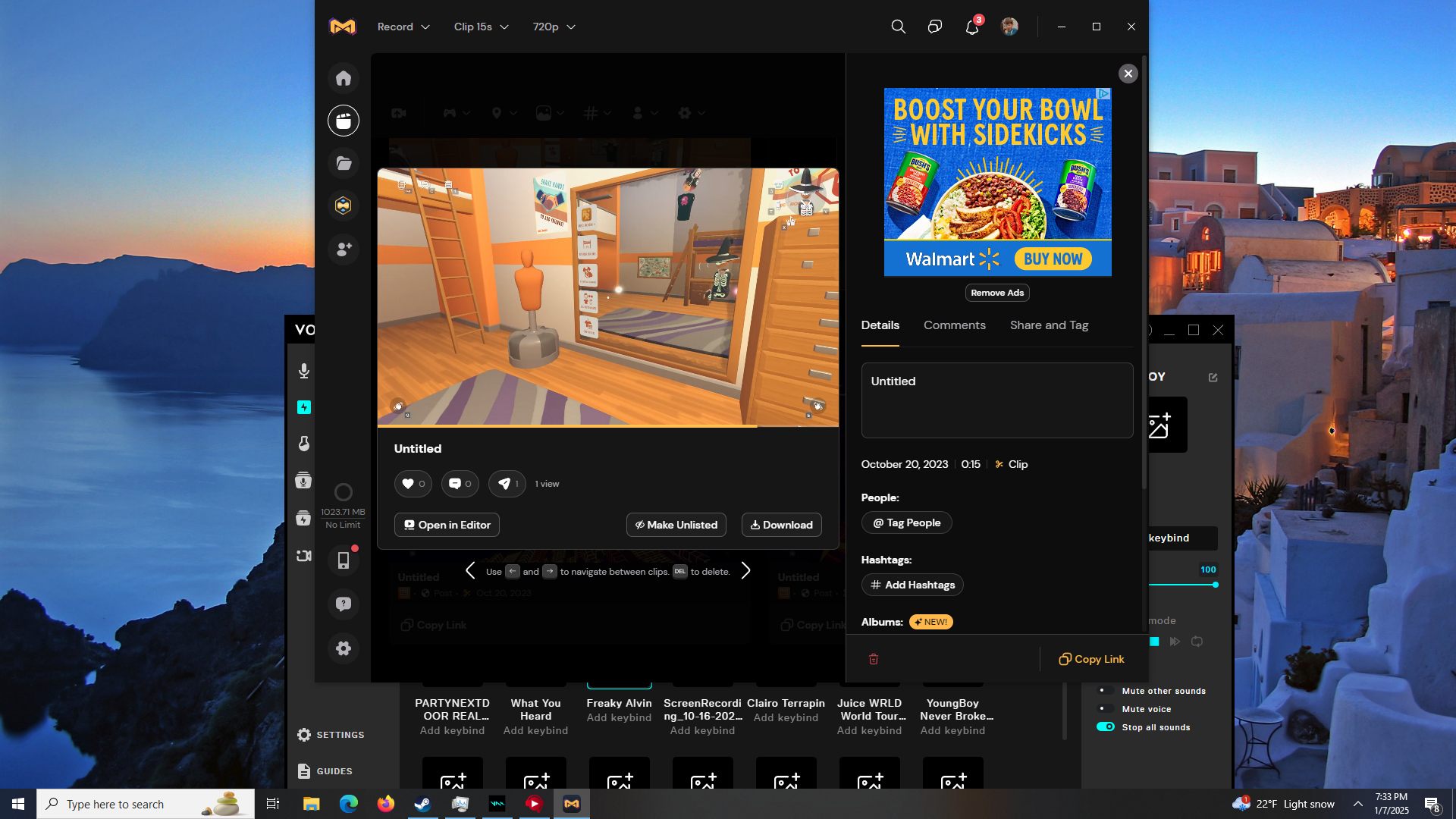Image resolution: width=1456 pixels, height=819 pixels.
Task: Open the notifications bell
Action: click(x=972, y=27)
